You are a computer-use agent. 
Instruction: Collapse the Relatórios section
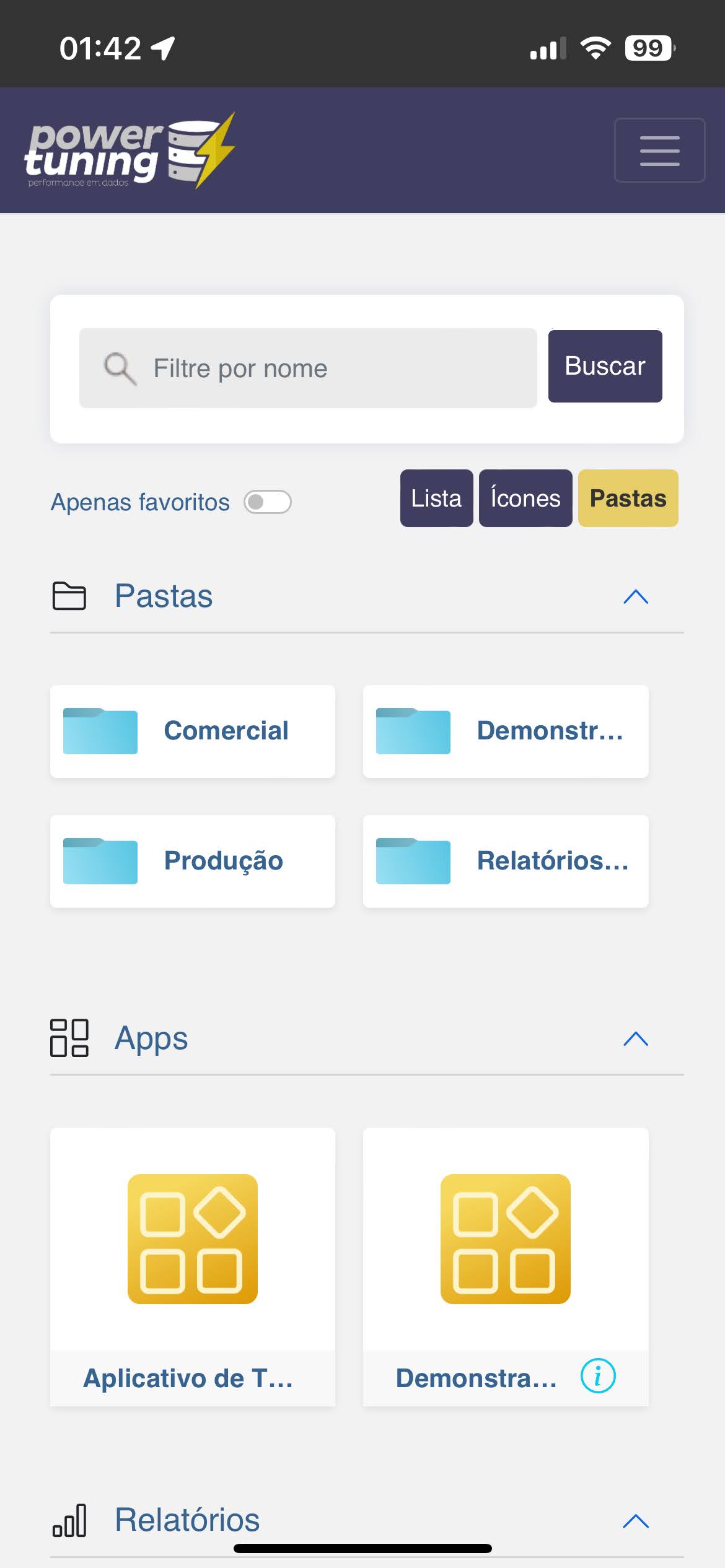(635, 1521)
